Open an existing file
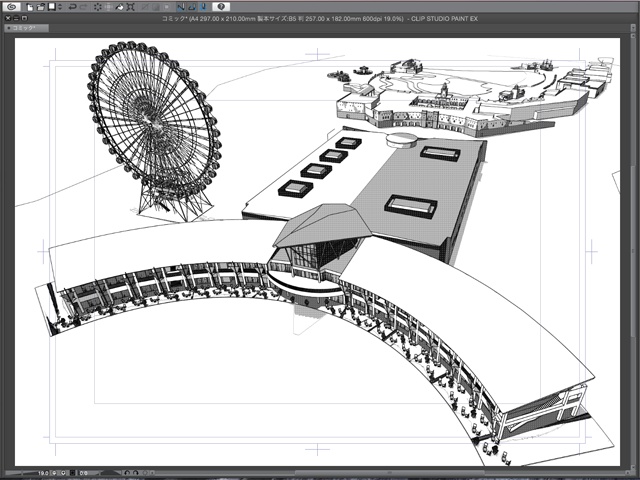 40,7
